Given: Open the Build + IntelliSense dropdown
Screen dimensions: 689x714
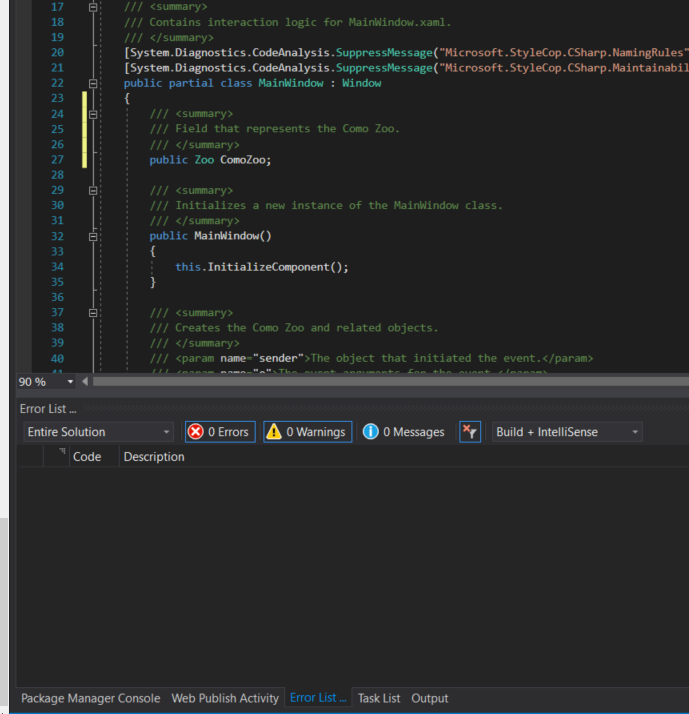Looking at the screenshot, I should coord(567,432).
